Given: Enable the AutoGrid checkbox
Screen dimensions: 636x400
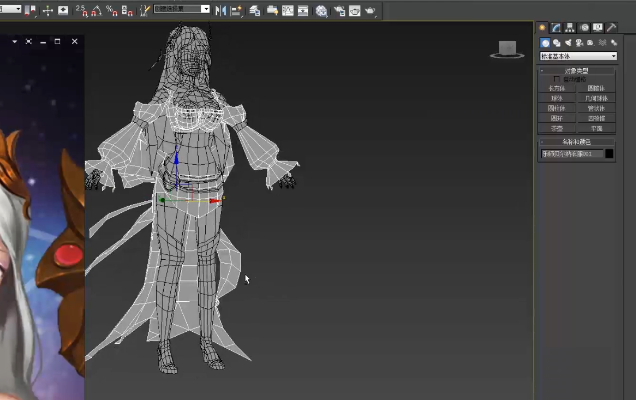Looking at the screenshot, I should [557, 79].
